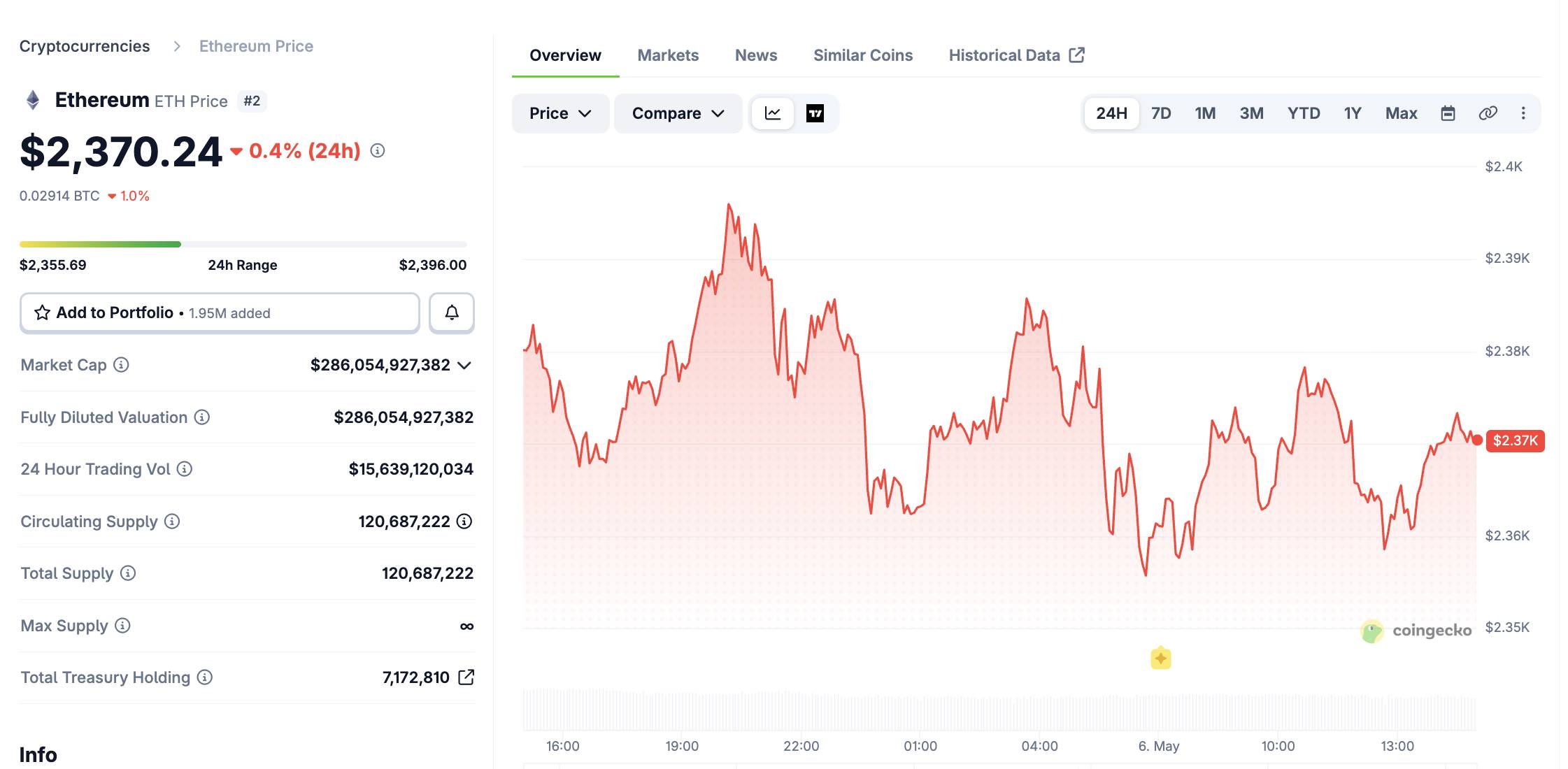Click the star icon in Add to Portfolio
Screen dimensions: 1568x769
(43, 312)
